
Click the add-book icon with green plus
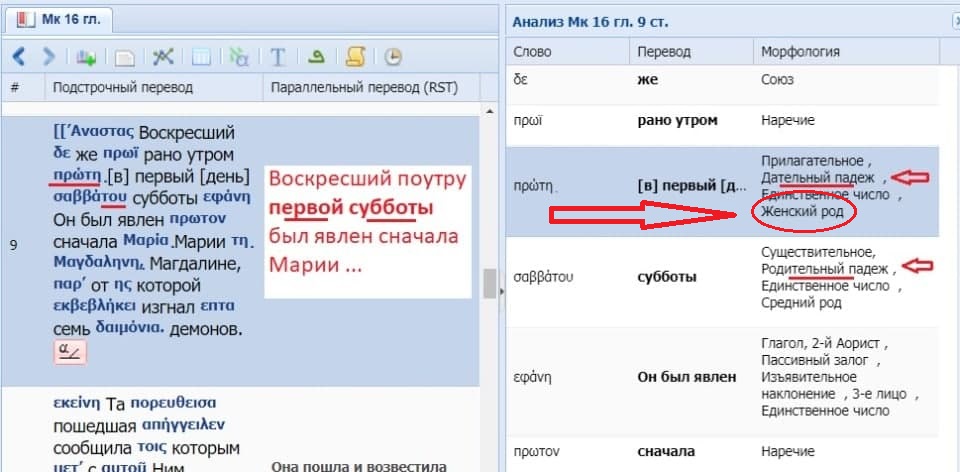[x=87, y=57]
